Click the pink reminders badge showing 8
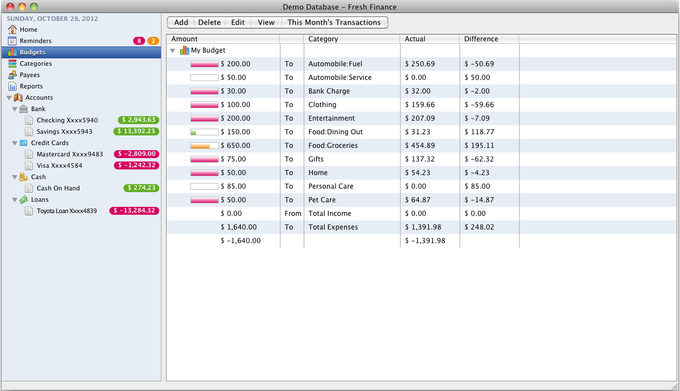The image size is (680, 391). (x=139, y=41)
